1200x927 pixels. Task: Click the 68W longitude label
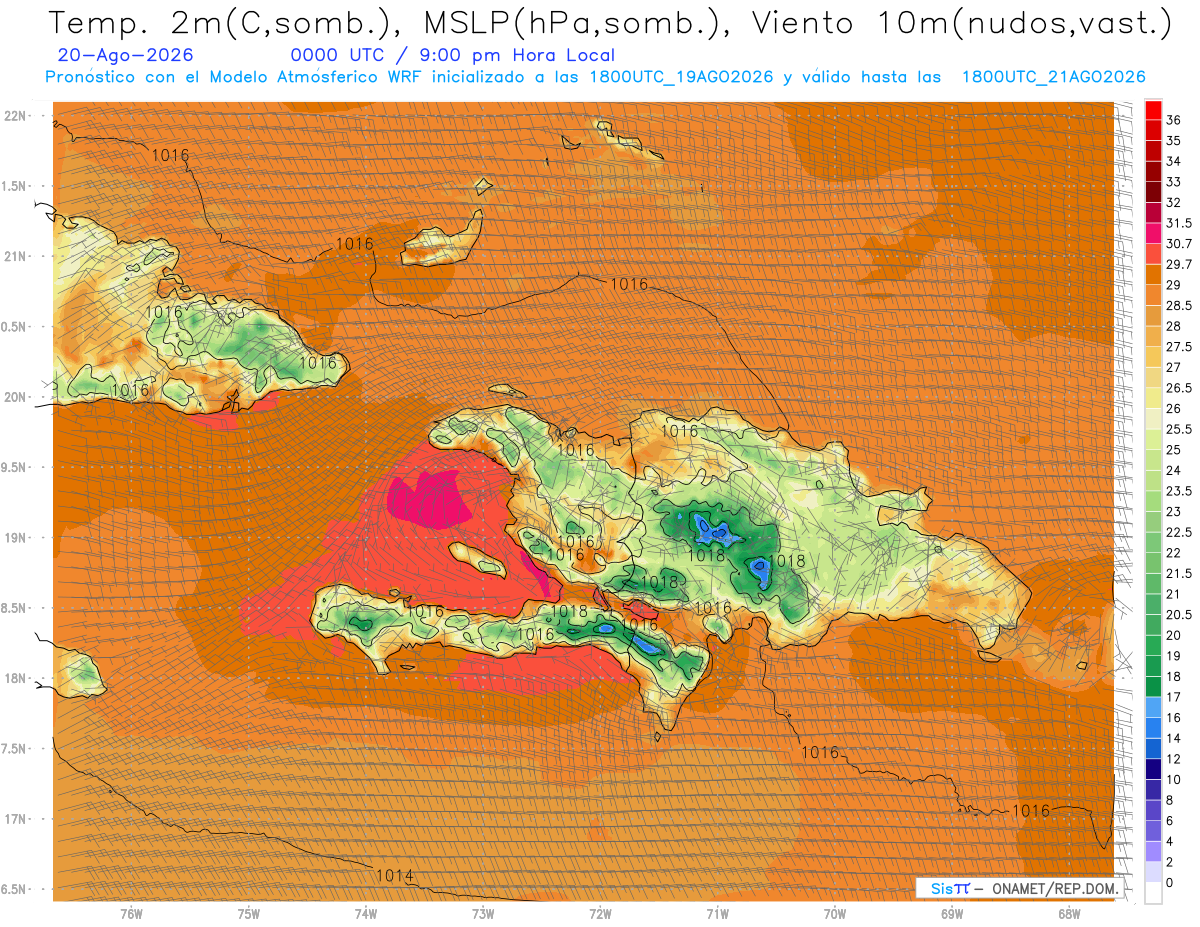(1069, 913)
